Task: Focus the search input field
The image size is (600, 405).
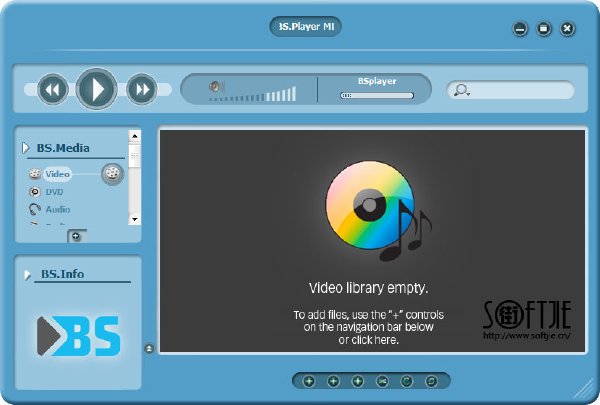Action: click(x=511, y=90)
